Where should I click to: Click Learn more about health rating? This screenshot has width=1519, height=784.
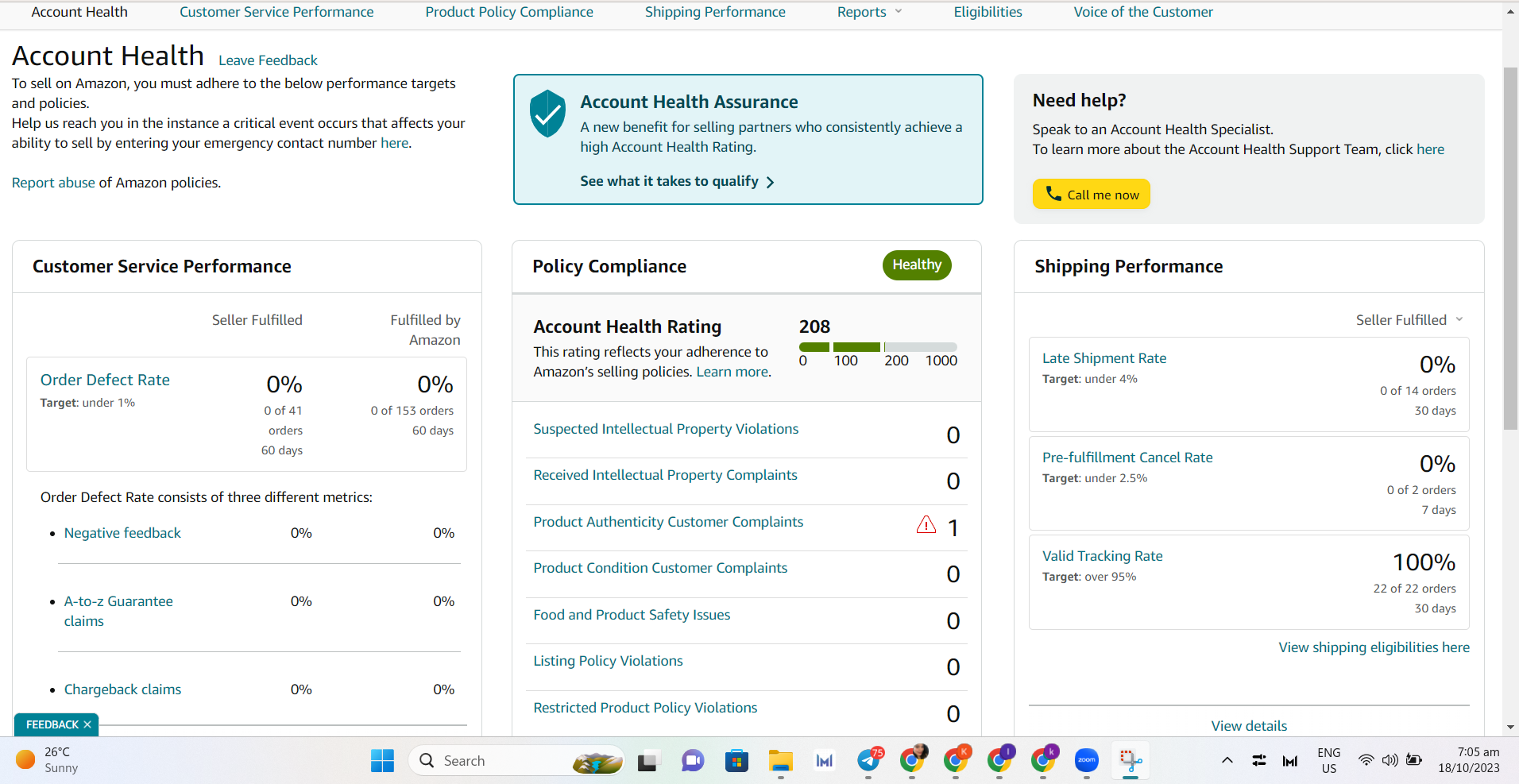[732, 372]
